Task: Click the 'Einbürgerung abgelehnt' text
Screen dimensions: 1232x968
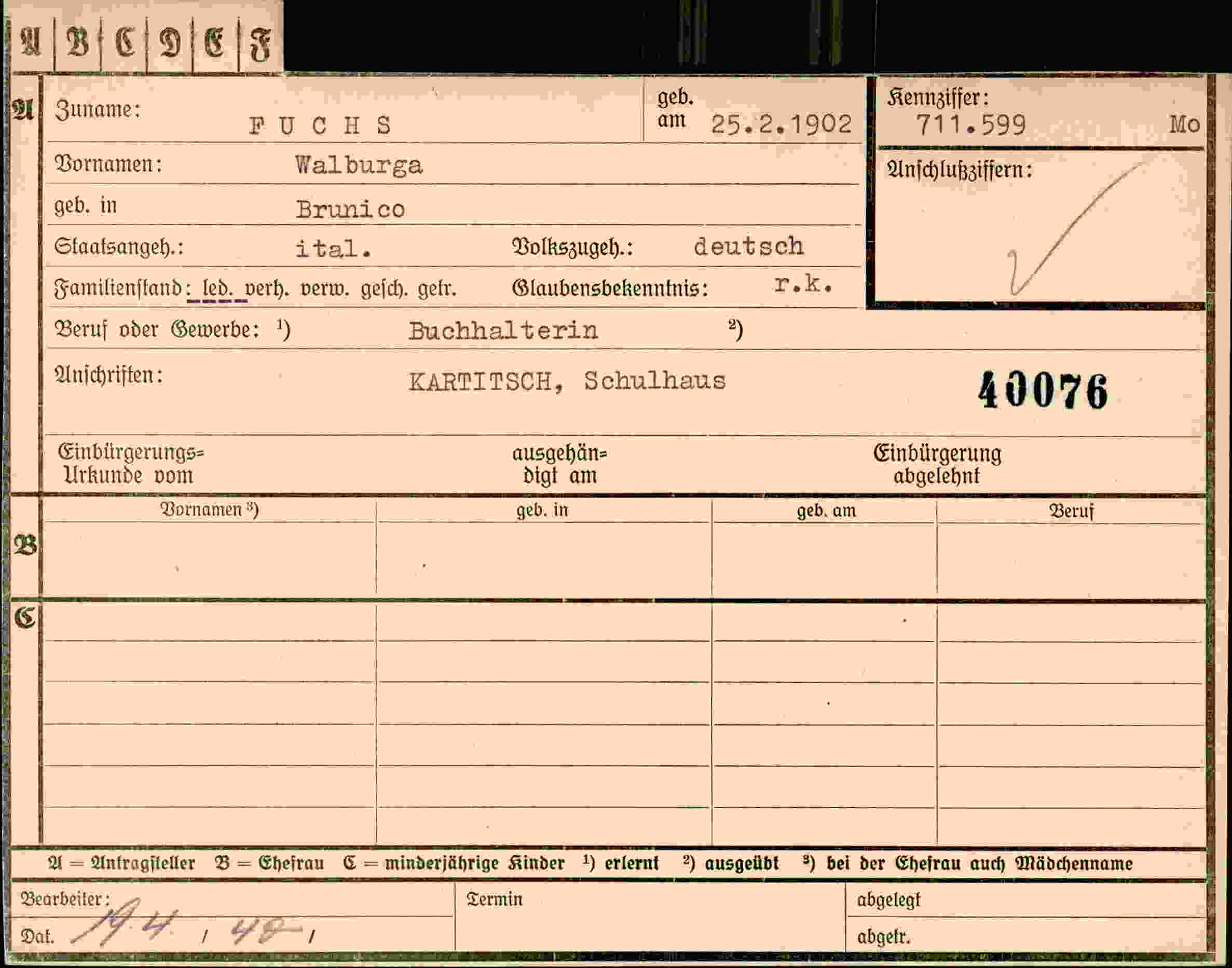Action: pyautogui.click(x=937, y=464)
